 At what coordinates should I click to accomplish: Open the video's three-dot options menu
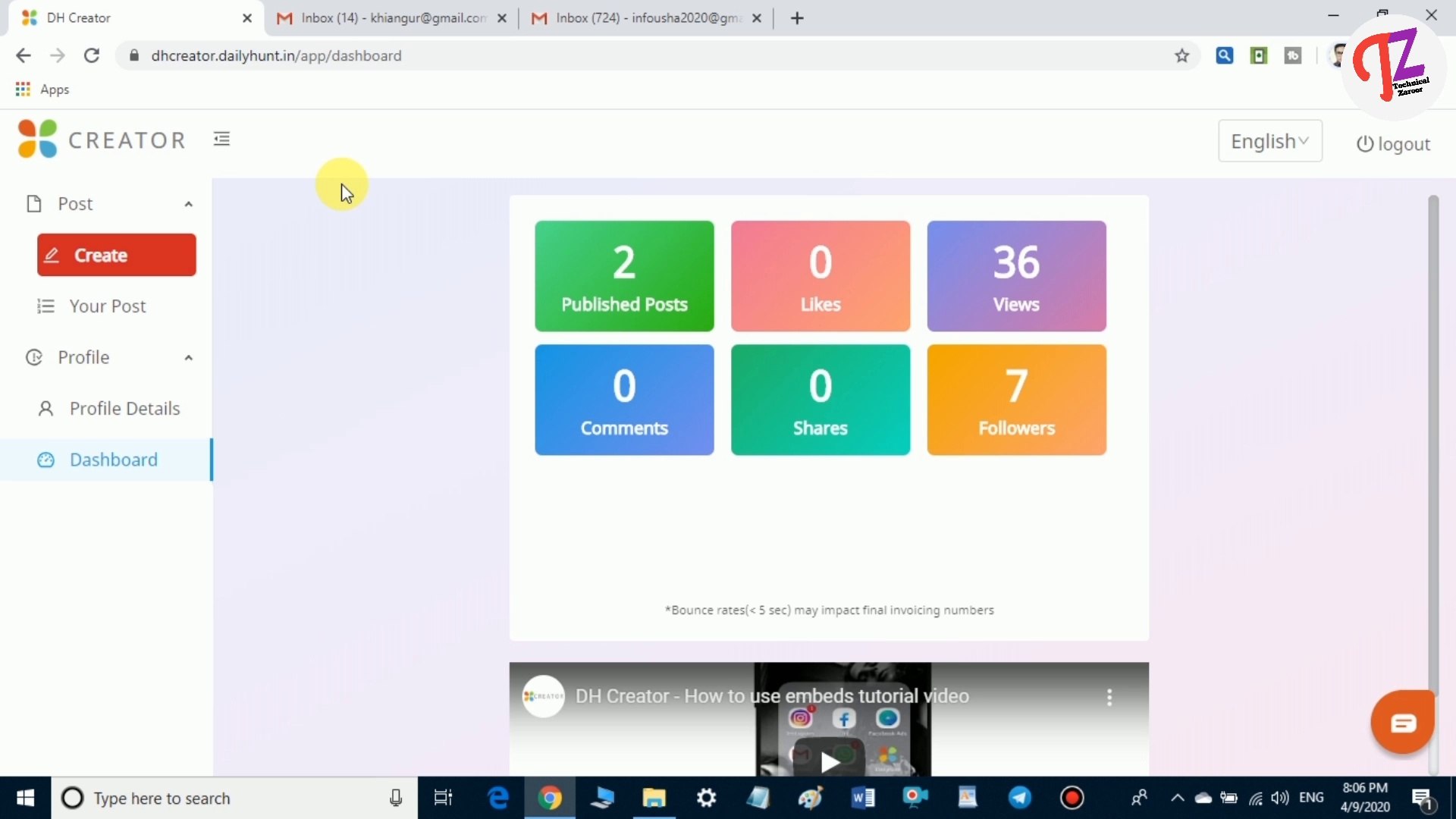pyautogui.click(x=1109, y=697)
